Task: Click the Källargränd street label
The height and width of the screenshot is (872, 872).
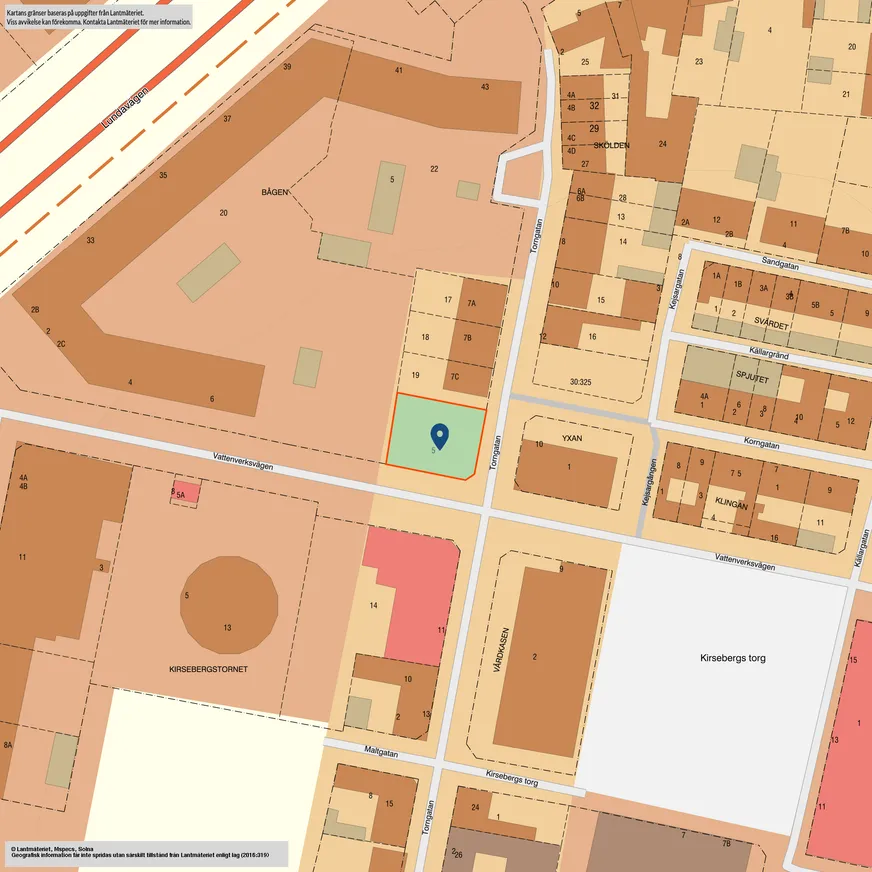Action: [x=769, y=353]
